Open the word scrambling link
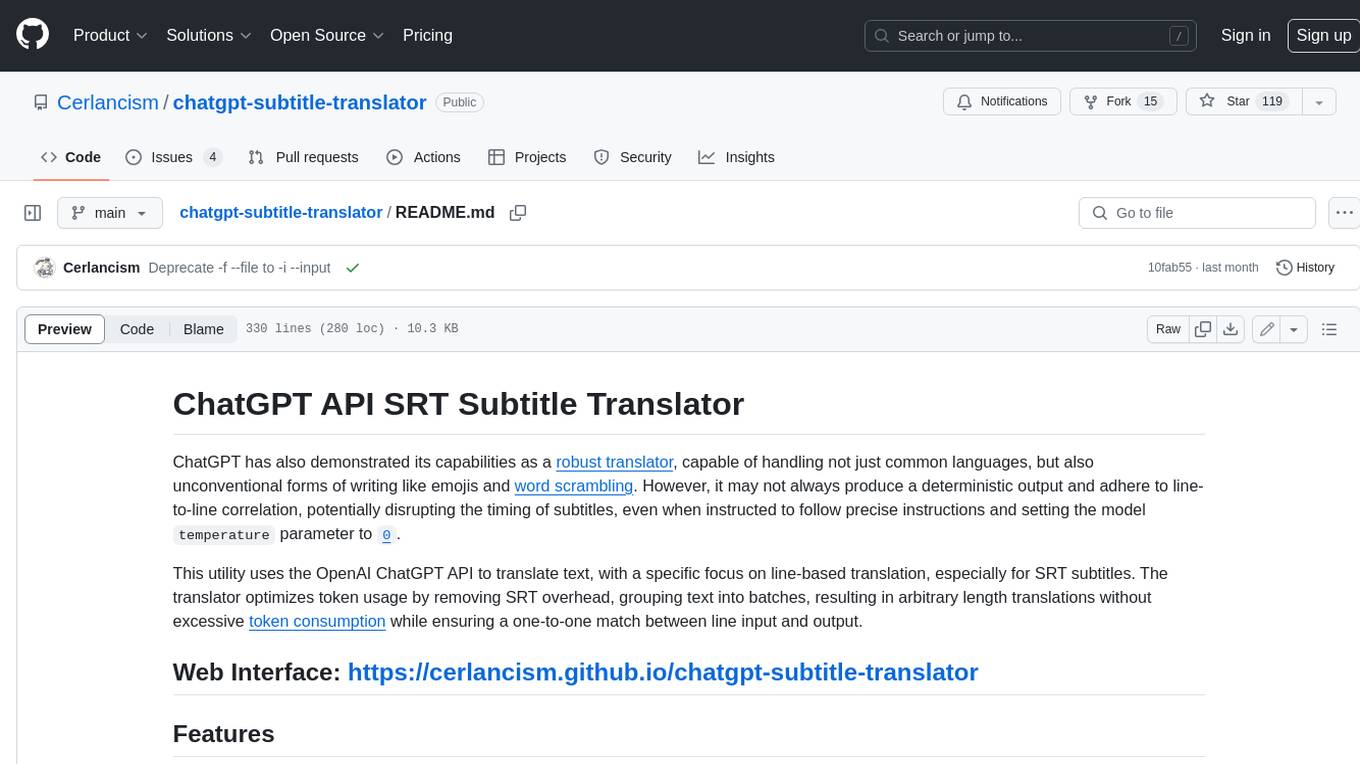The image size is (1360, 764). tap(574, 486)
